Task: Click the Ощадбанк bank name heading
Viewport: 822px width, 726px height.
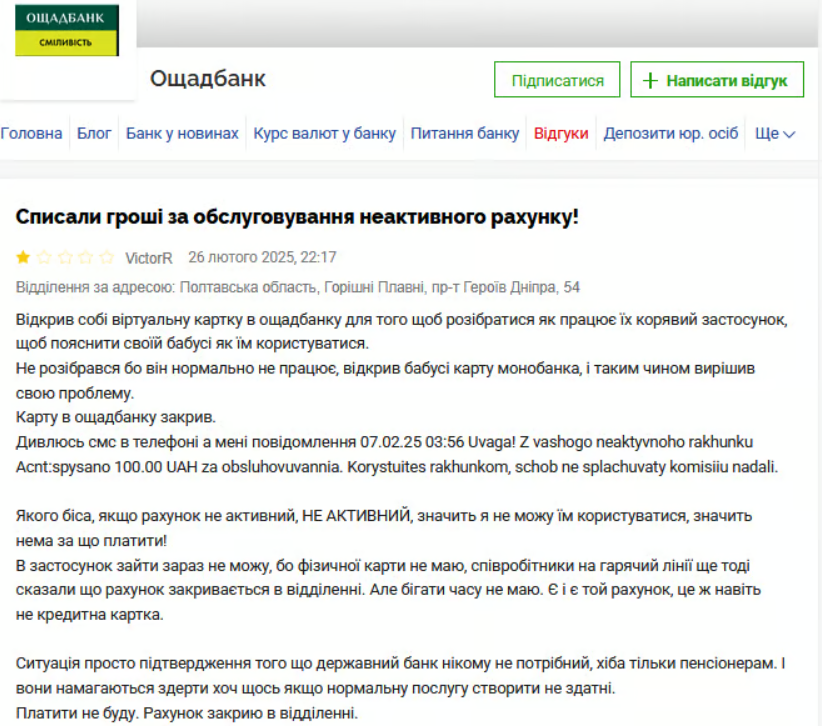Action: click(x=208, y=79)
